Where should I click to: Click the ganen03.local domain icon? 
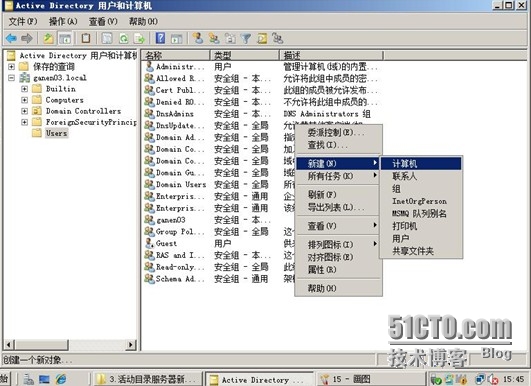click(24, 78)
